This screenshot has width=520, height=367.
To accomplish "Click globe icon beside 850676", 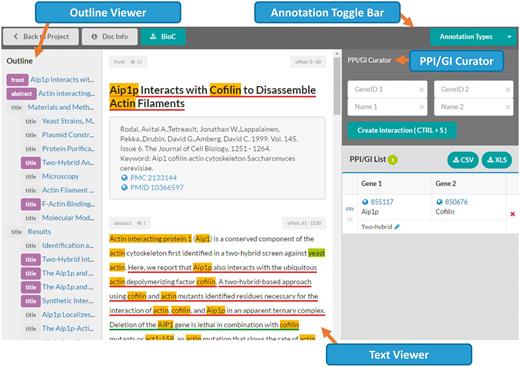I will (x=439, y=202).
